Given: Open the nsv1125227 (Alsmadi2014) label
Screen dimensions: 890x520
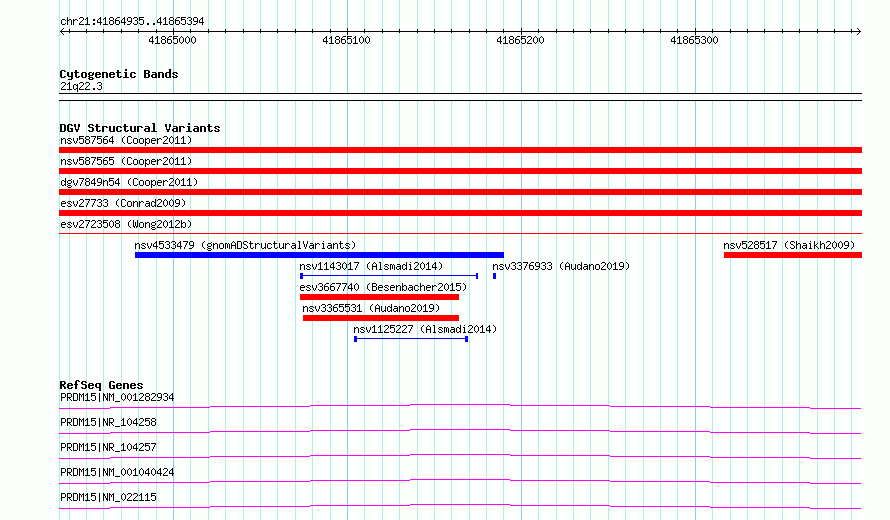Looking at the screenshot, I should coord(425,329).
